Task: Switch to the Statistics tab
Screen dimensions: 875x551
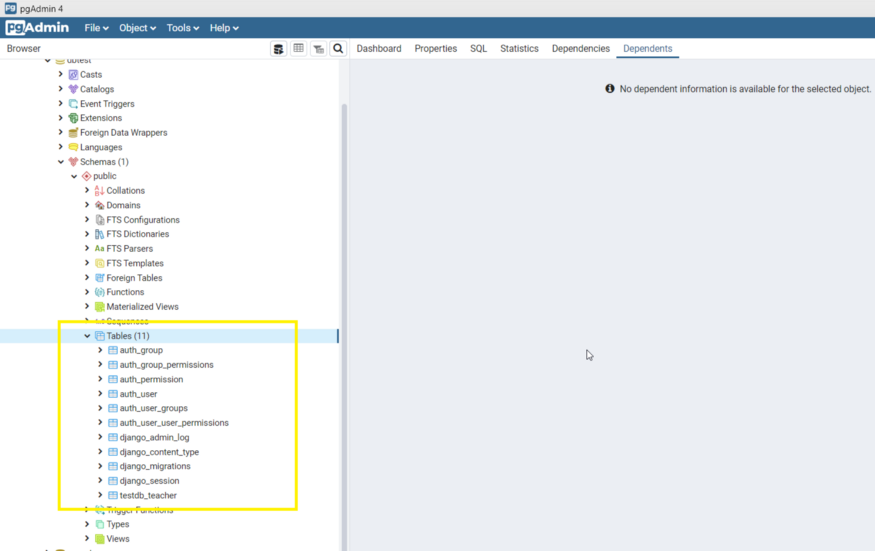Action: (519, 49)
